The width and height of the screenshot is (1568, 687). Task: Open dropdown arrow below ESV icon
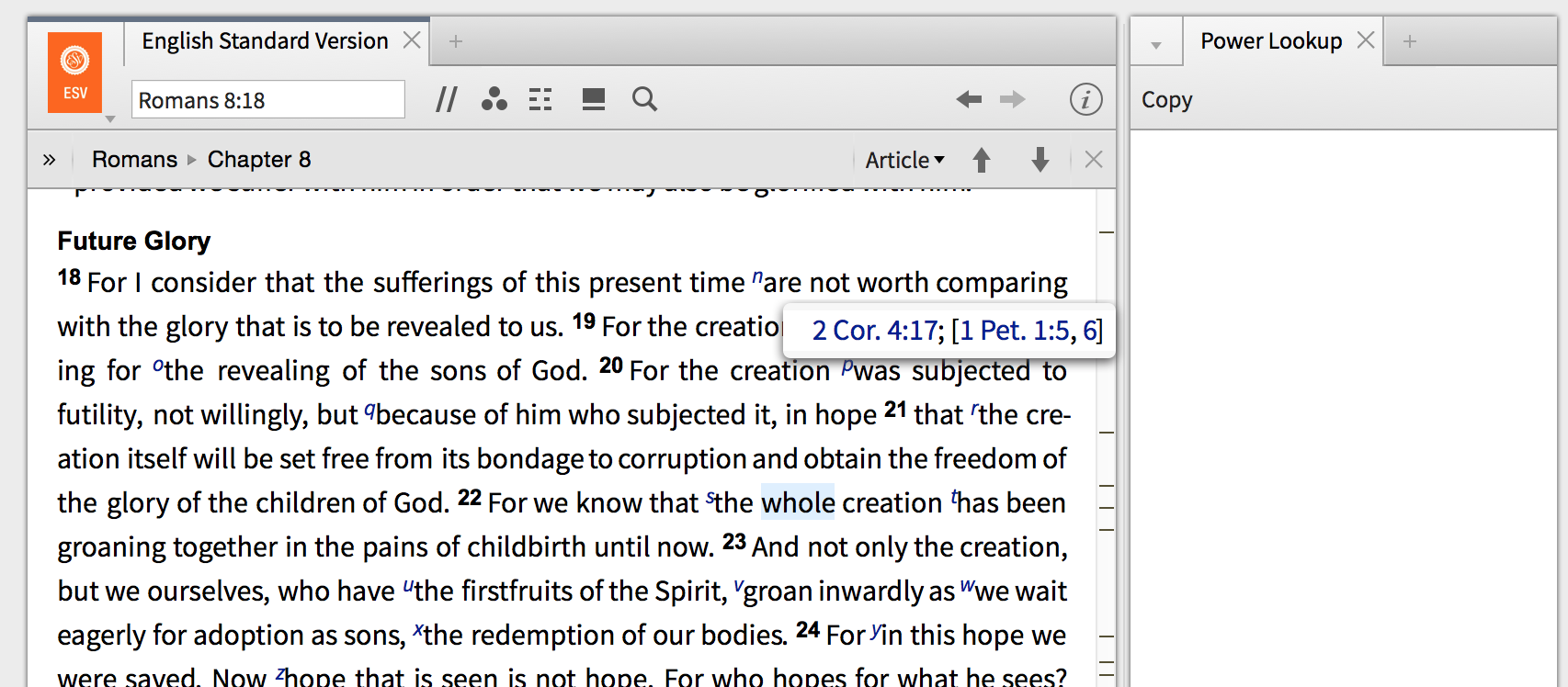(x=110, y=119)
